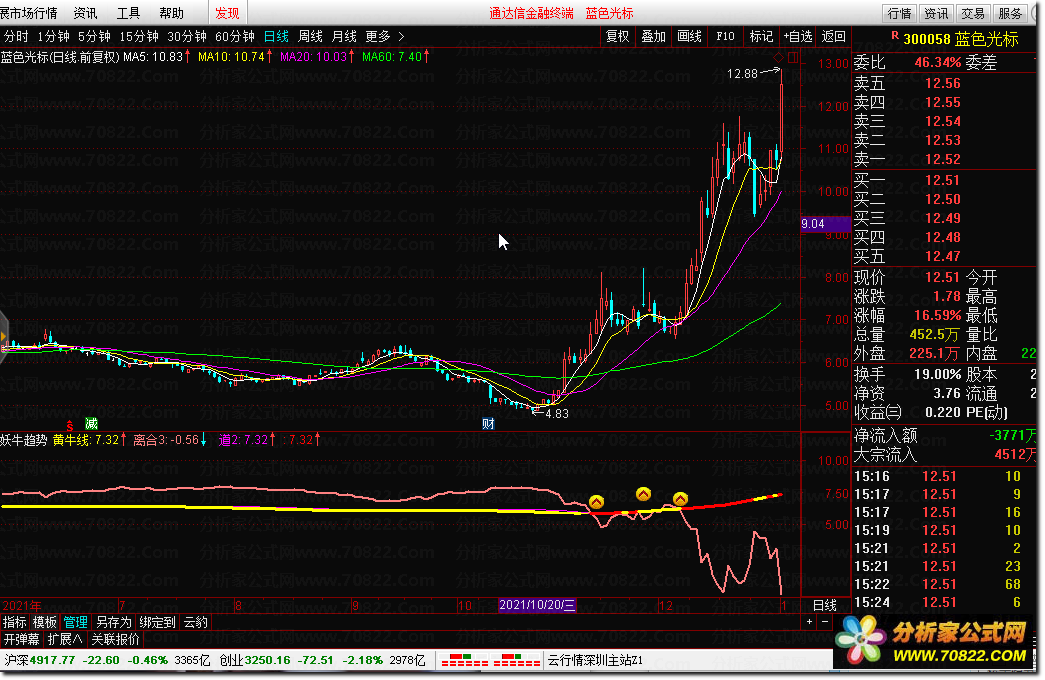
Task: Open the 交易 trading button
Action: pos(972,13)
